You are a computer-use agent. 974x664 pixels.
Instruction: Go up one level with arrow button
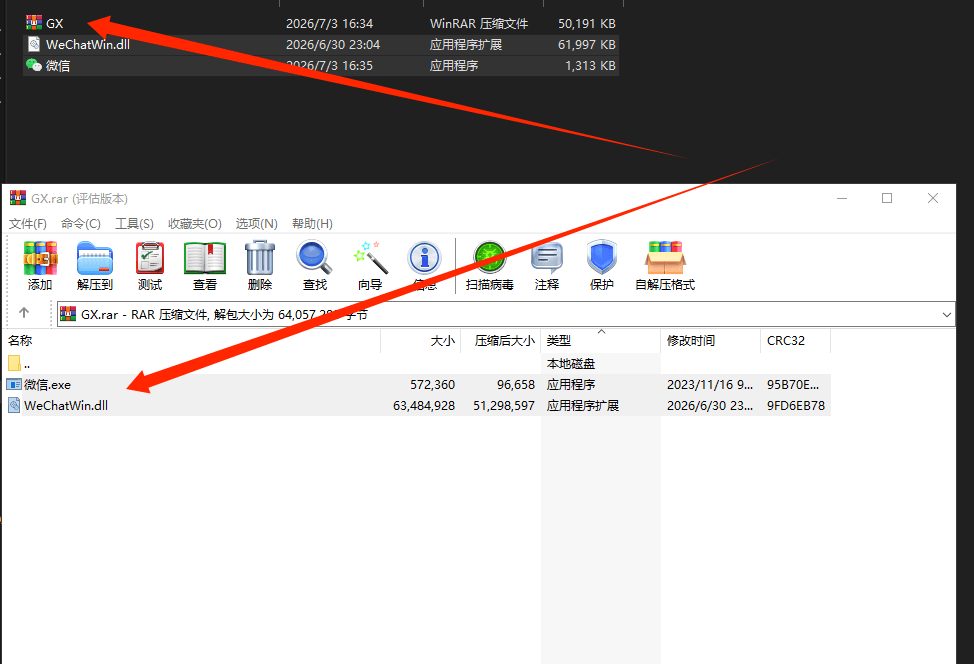pyautogui.click(x=24, y=313)
